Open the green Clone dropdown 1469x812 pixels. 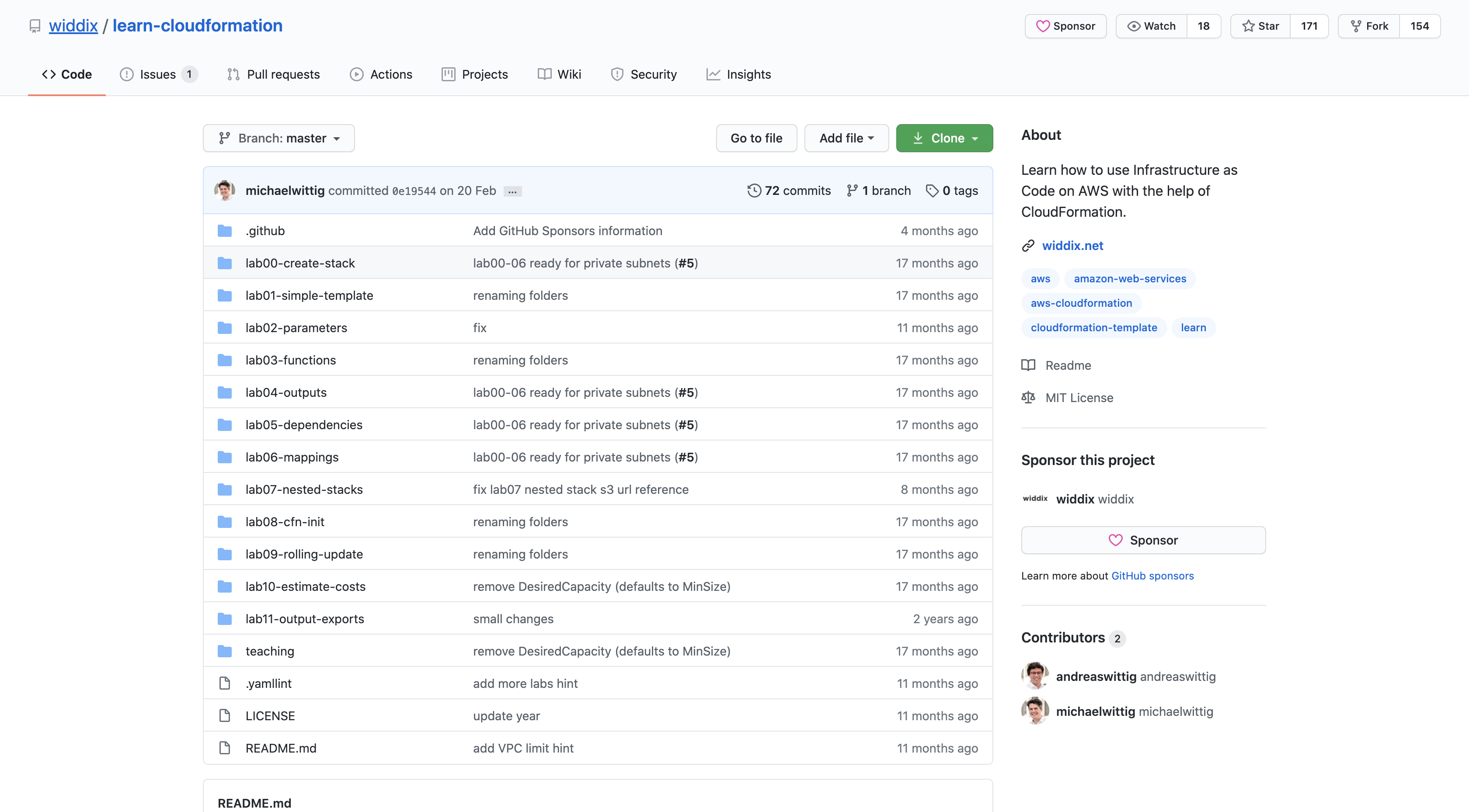[944, 138]
